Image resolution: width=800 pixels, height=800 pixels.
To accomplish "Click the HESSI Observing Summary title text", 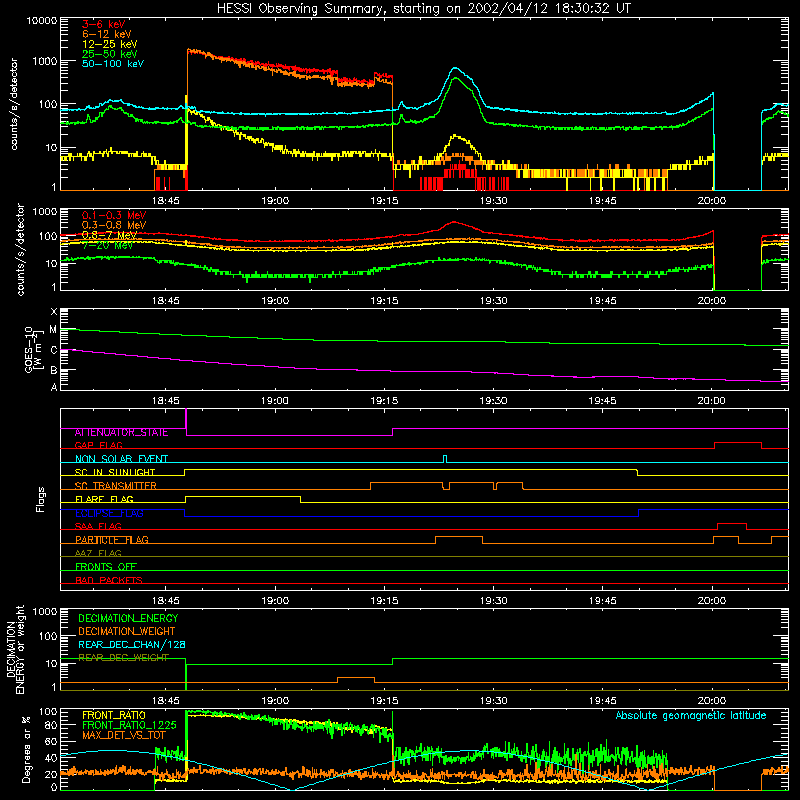I will coord(423,9).
